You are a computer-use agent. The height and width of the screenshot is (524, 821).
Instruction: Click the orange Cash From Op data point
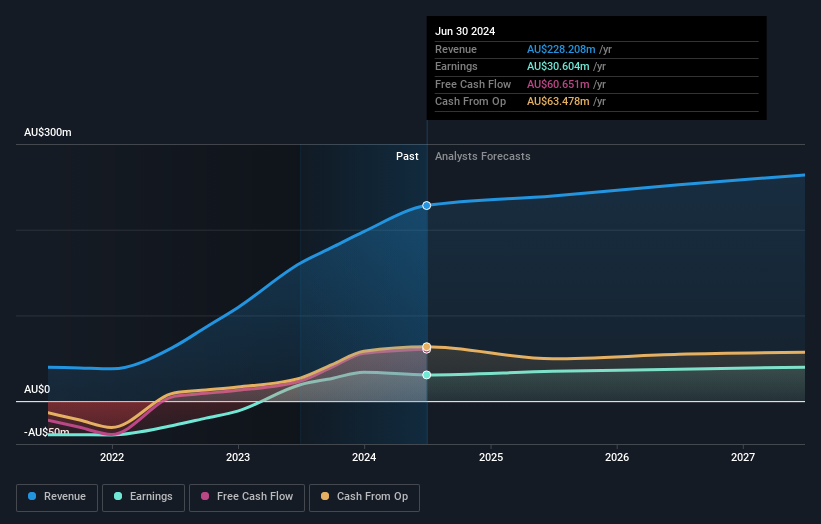427,347
